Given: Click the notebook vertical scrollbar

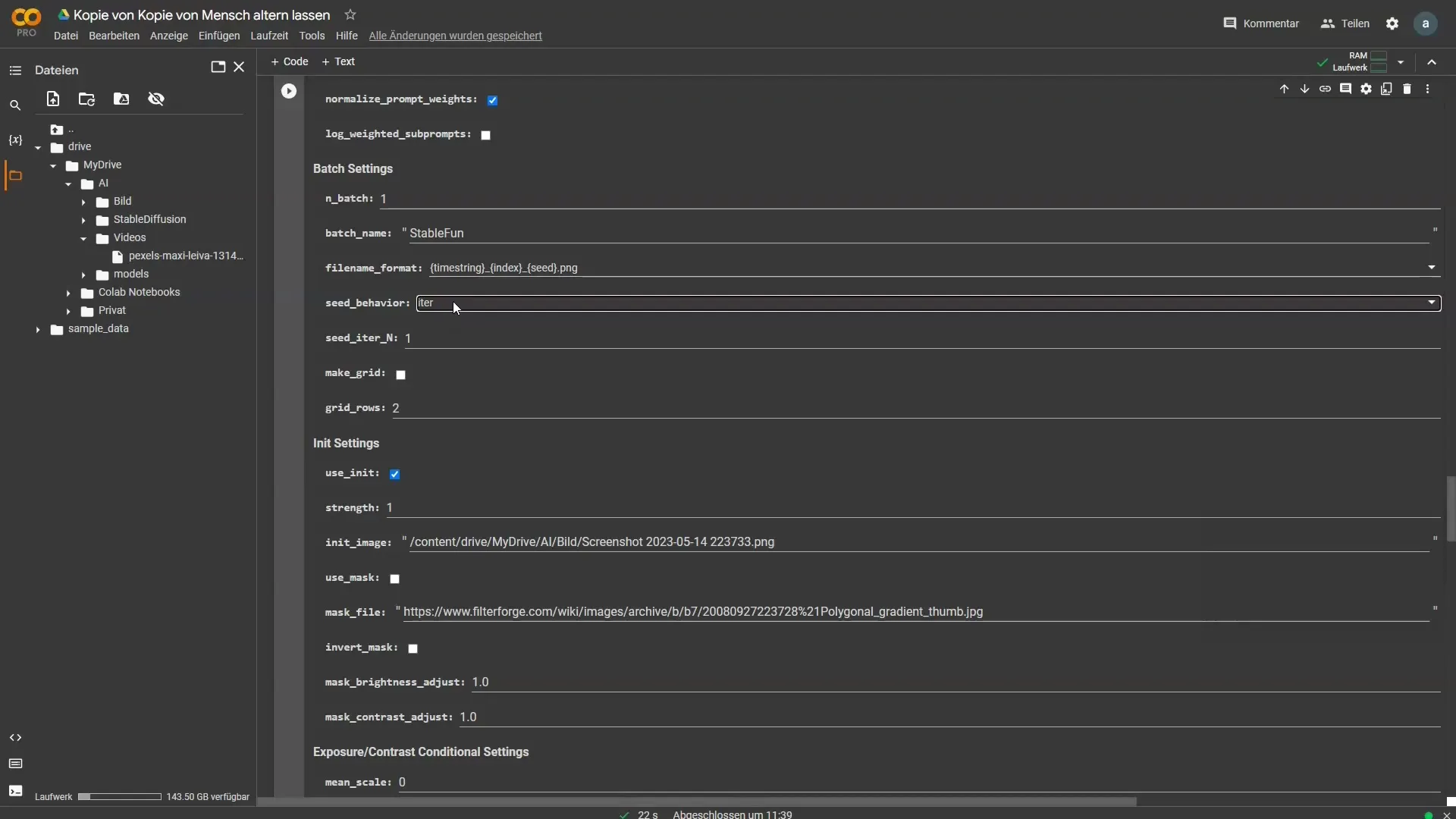Looking at the screenshot, I should coord(1451,509).
